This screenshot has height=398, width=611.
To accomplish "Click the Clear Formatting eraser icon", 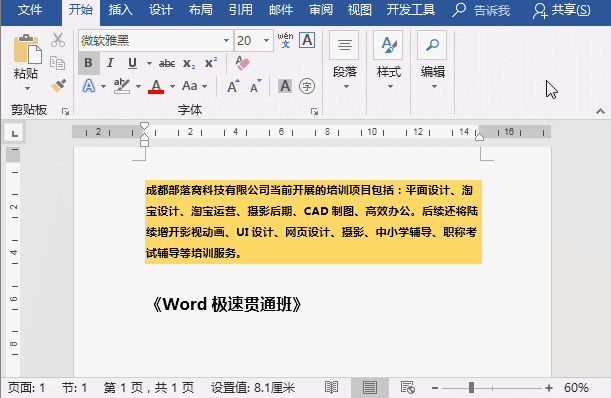I will (242, 63).
